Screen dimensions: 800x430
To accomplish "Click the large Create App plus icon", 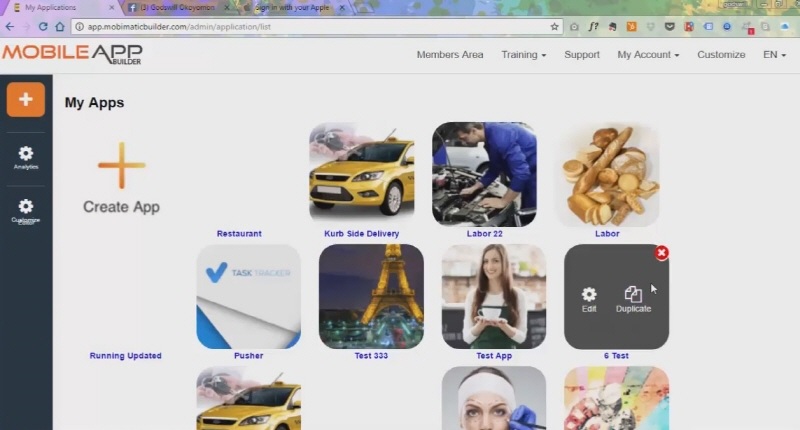I will click(x=121, y=165).
